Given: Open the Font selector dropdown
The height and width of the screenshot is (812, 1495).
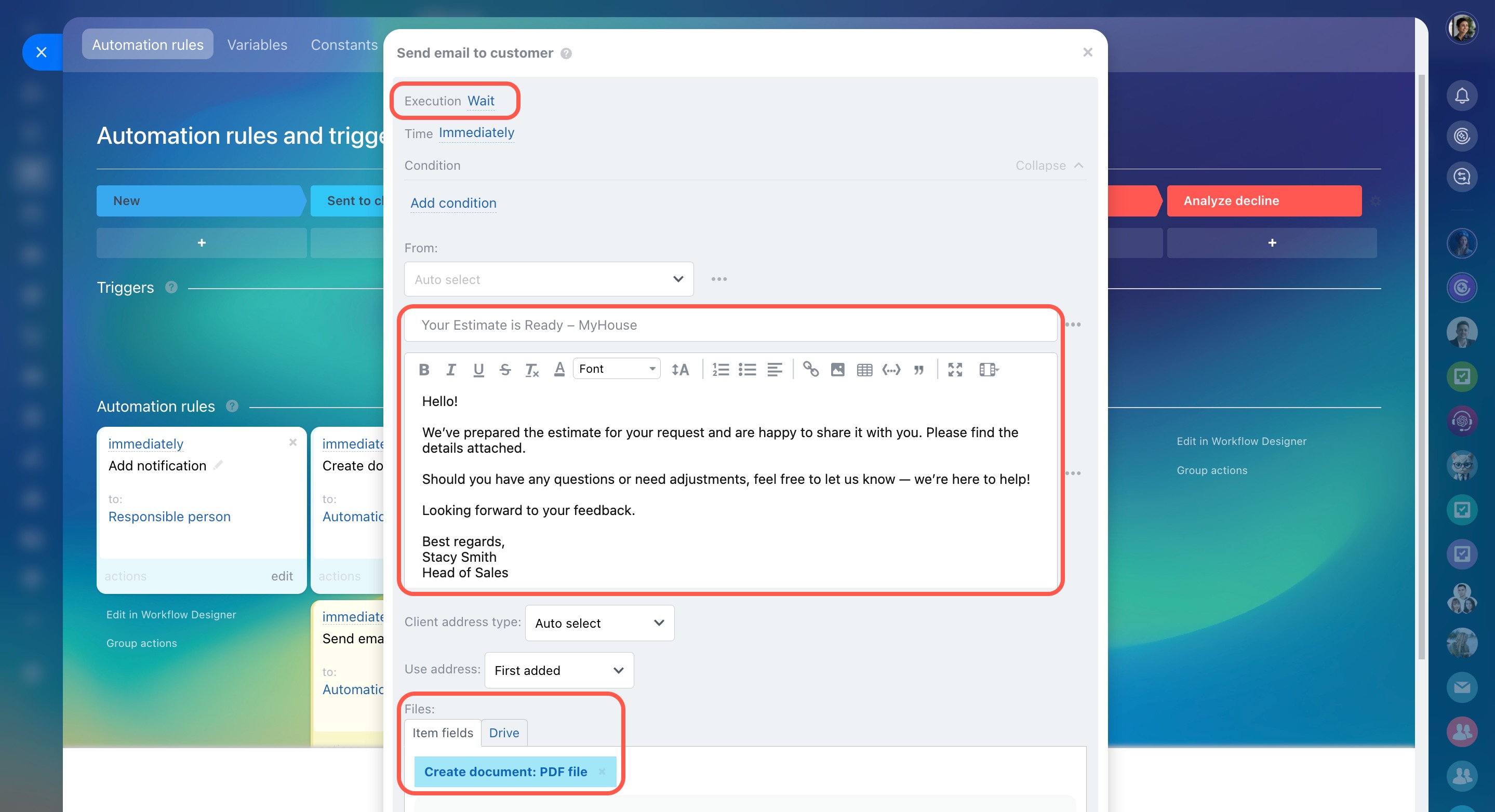Looking at the screenshot, I should (x=617, y=369).
